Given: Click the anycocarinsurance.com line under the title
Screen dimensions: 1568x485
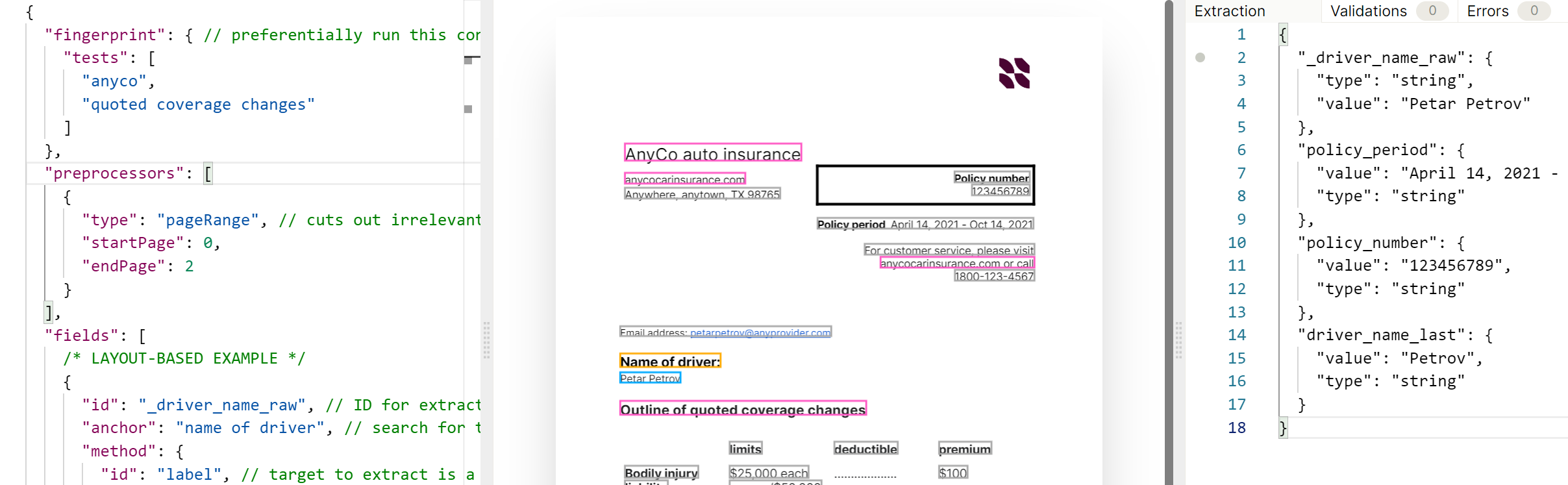Looking at the screenshot, I should click(x=684, y=179).
